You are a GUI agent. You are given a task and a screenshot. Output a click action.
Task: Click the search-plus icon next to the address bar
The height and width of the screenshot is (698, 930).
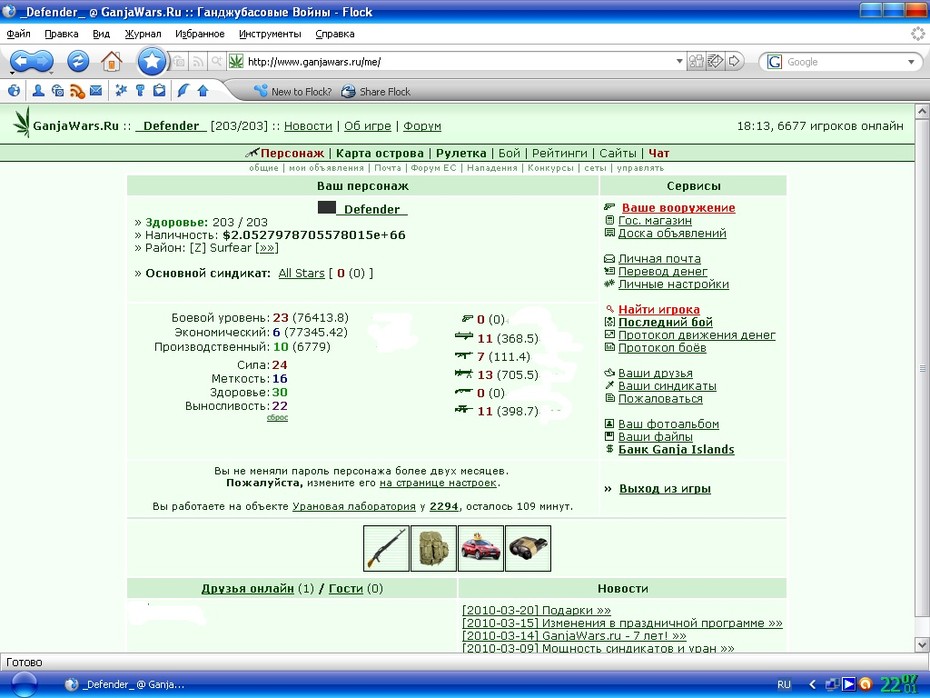pos(216,61)
